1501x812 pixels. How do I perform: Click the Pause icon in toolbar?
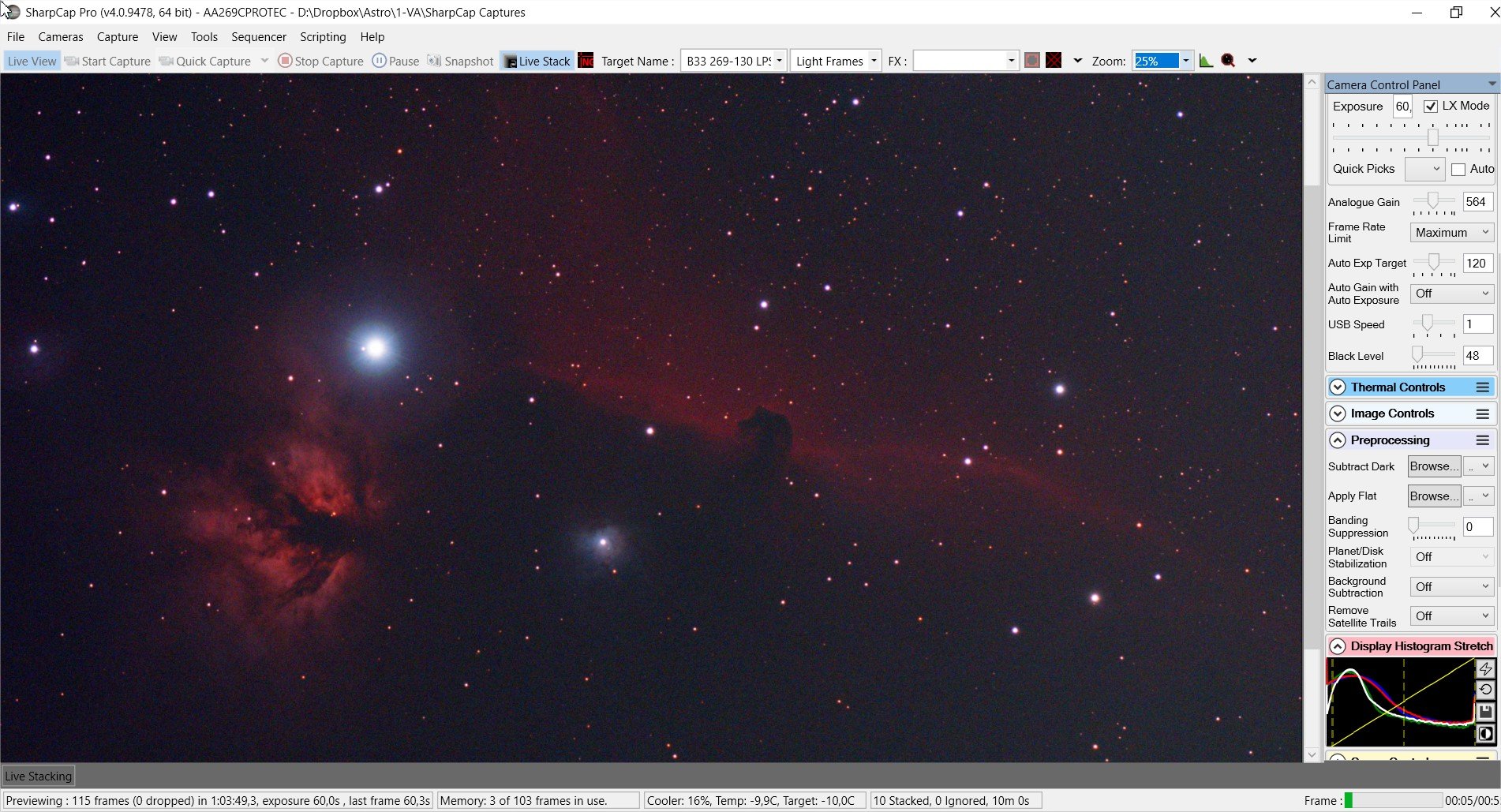(x=379, y=61)
